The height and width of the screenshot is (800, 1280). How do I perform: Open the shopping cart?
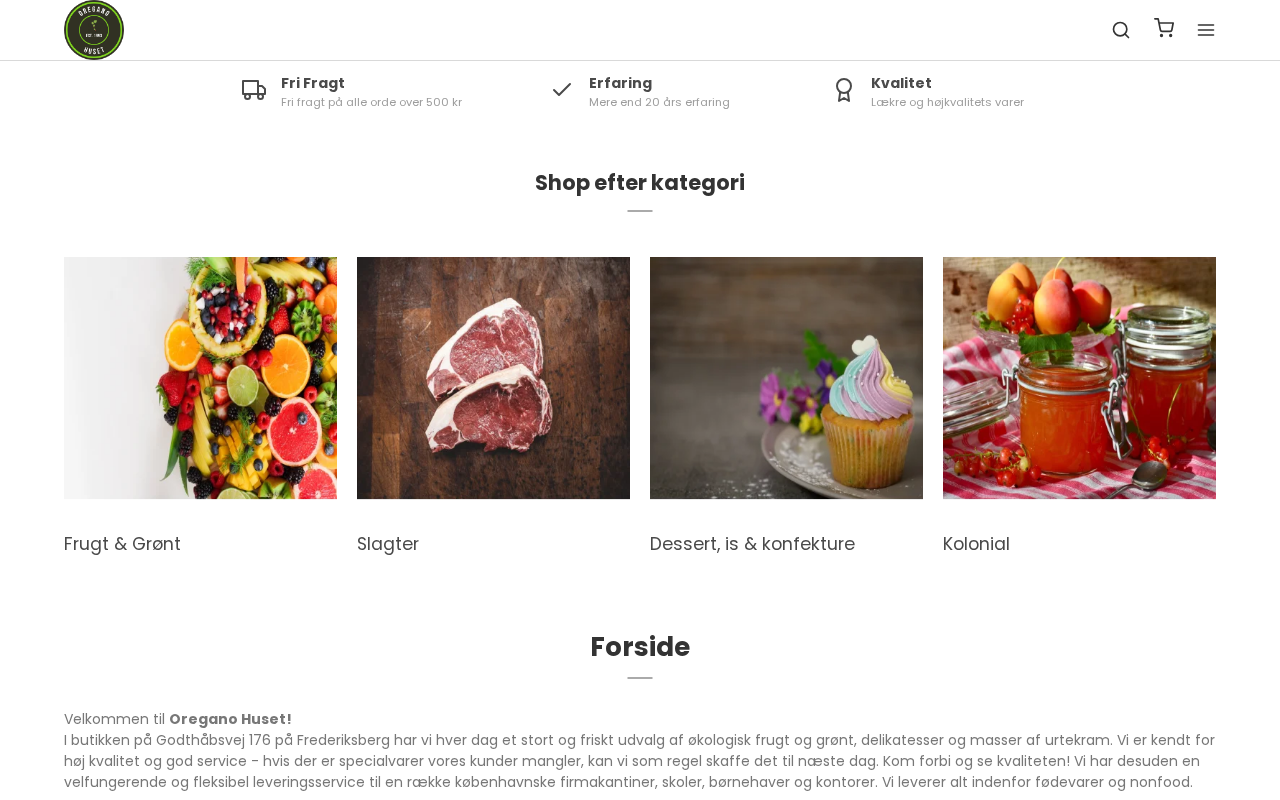(x=1164, y=28)
